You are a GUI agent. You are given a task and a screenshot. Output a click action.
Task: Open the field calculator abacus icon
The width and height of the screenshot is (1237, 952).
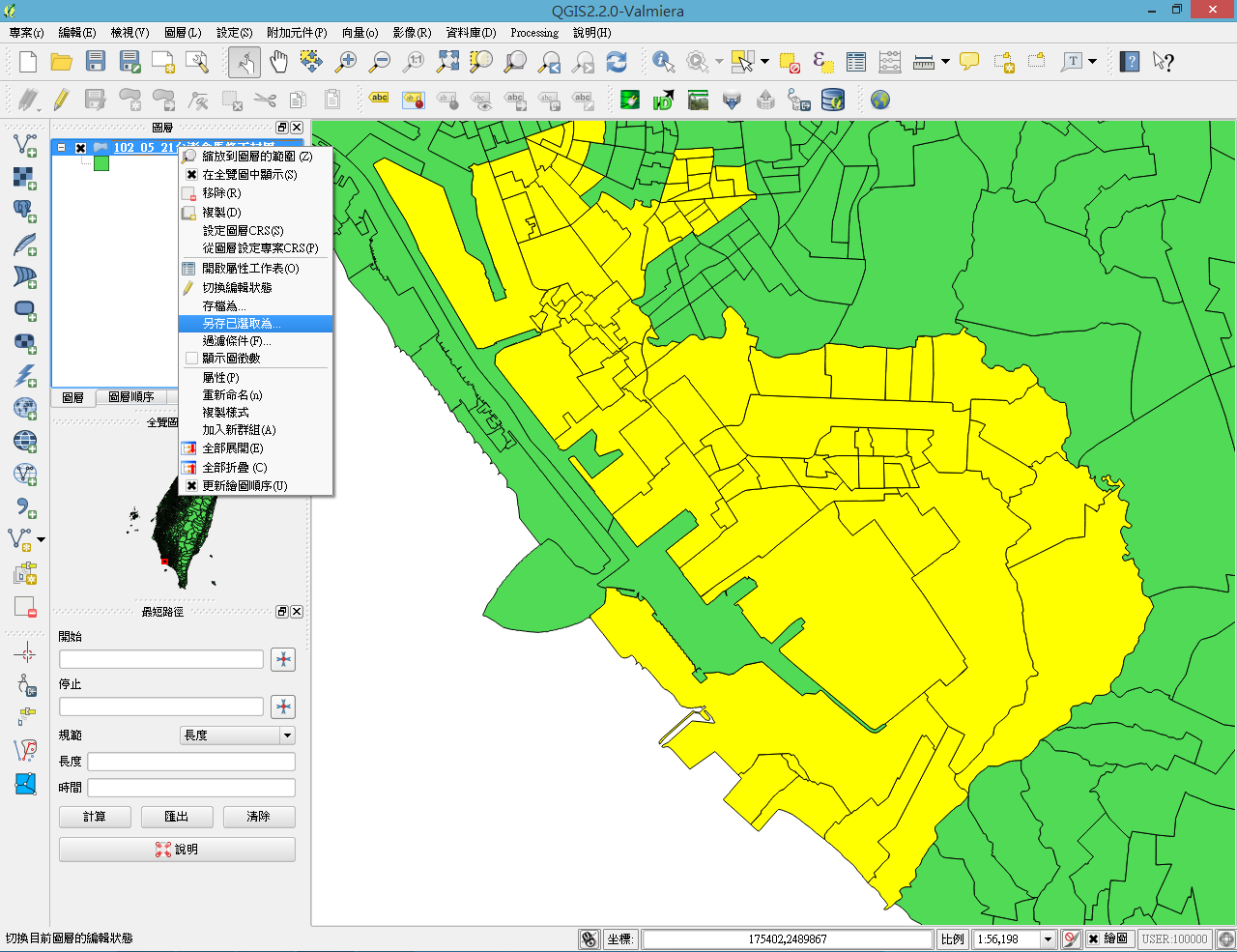[890, 63]
